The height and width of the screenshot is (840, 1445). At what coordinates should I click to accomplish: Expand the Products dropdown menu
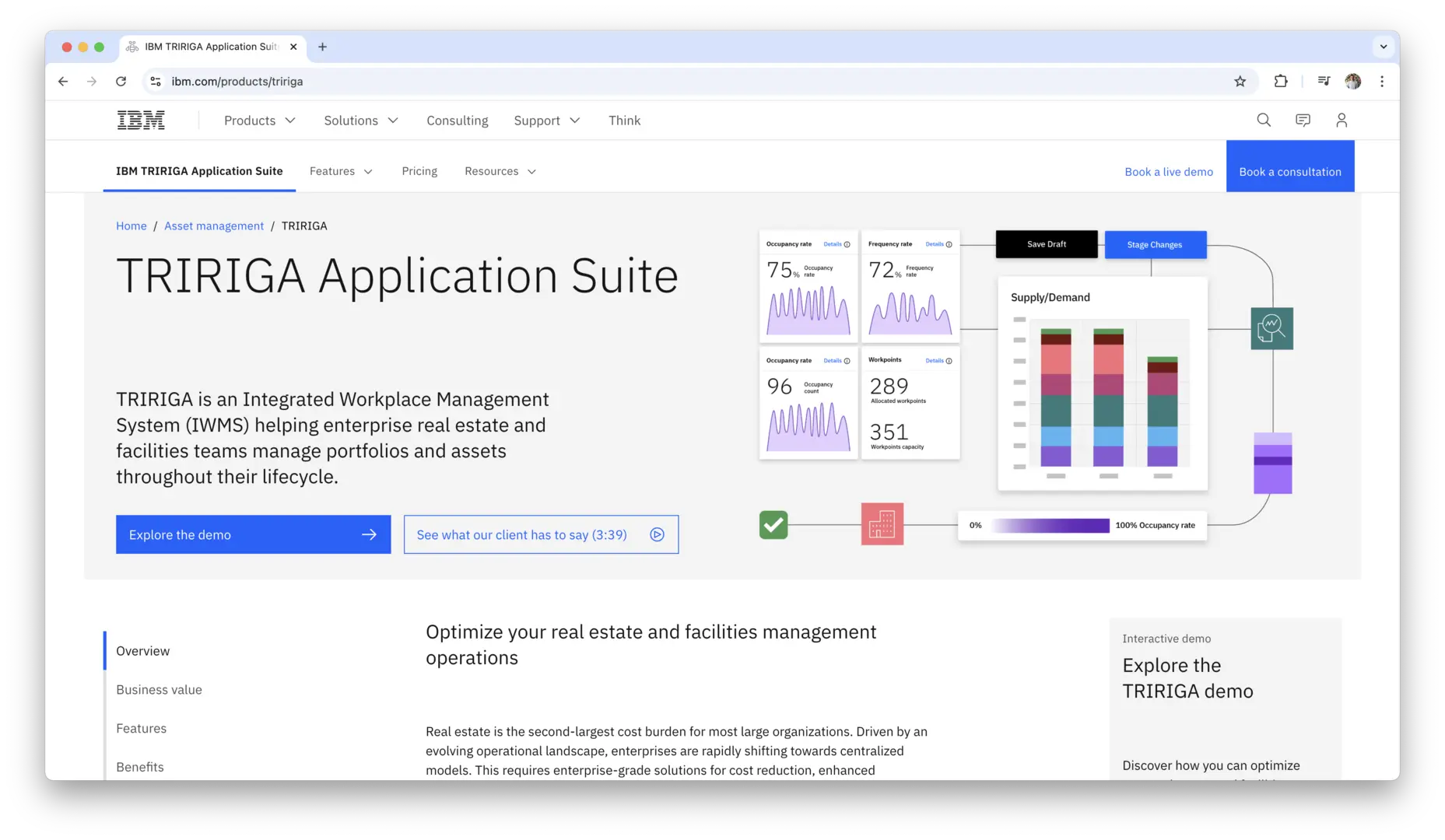click(x=260, y=121)
